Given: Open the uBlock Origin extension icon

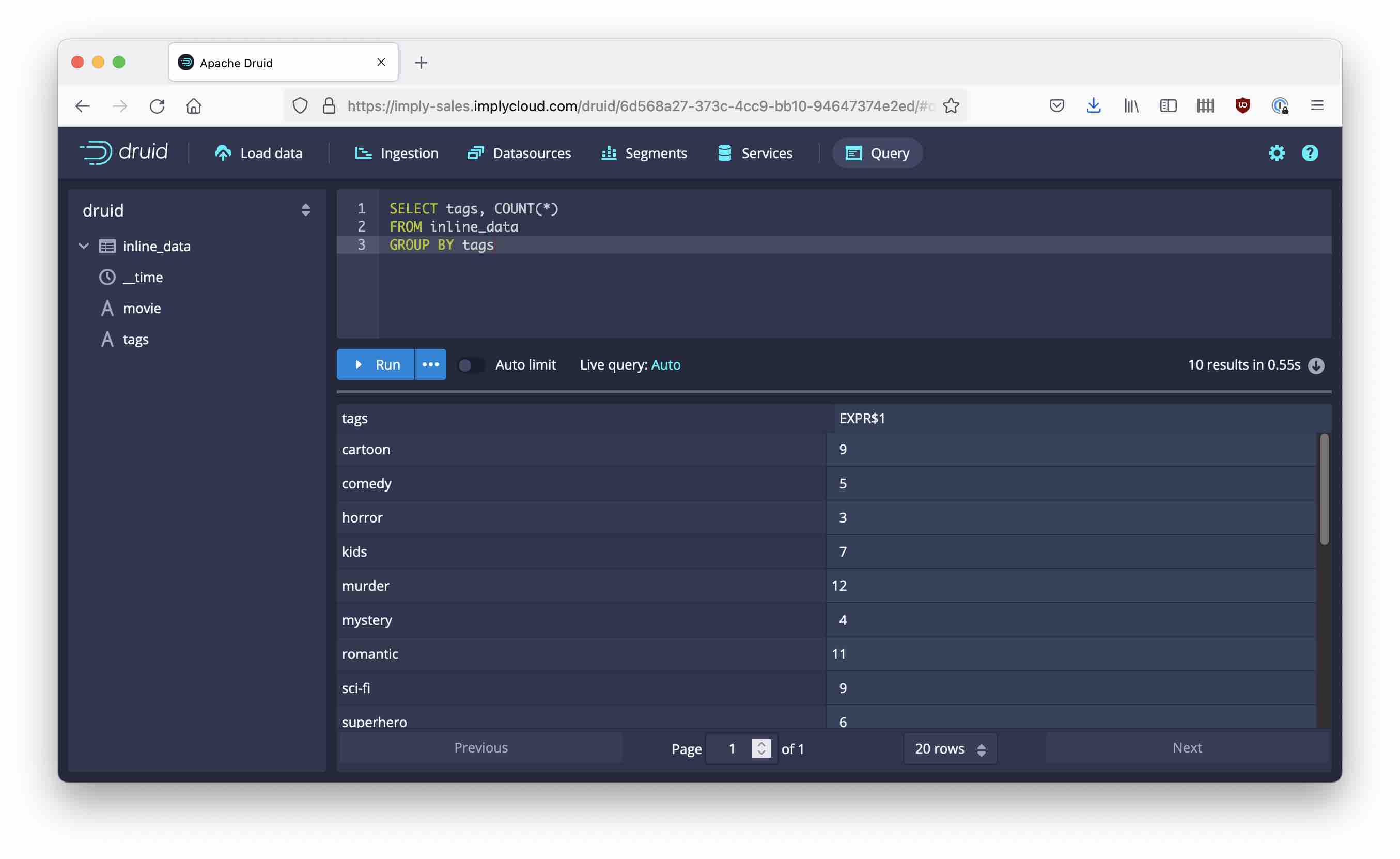Looking at the screenshot, I should (x=1242, y=106).
